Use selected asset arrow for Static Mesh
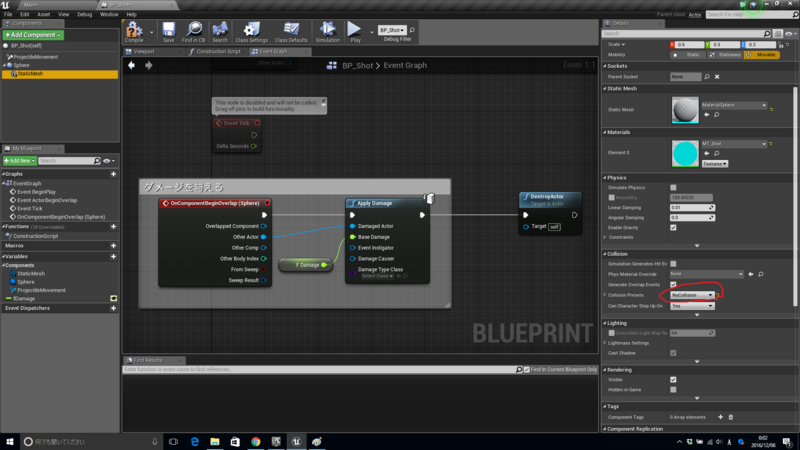 pyautogui.click(x=707, y=115)
